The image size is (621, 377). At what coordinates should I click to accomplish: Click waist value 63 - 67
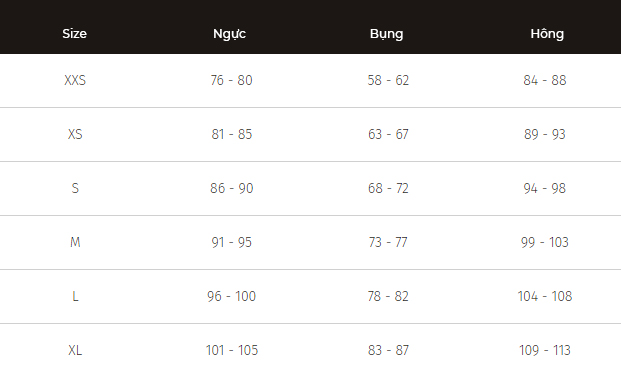click(388, 134)
